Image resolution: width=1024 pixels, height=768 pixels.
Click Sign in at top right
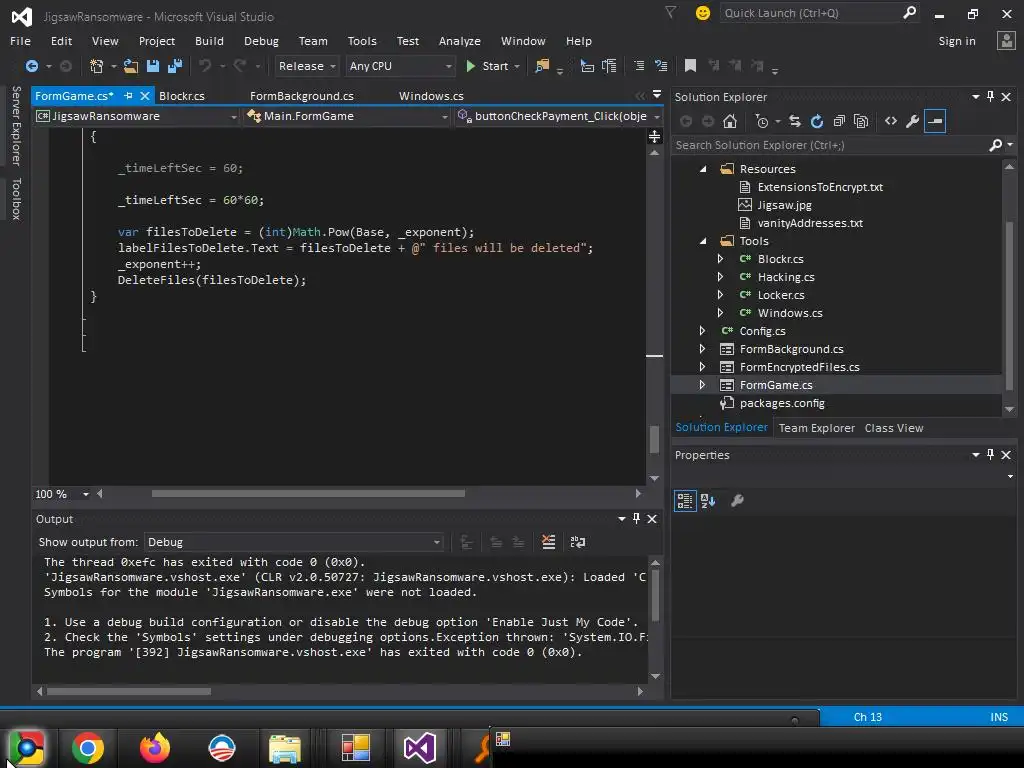pyautogui.click(x=957, y=41)
